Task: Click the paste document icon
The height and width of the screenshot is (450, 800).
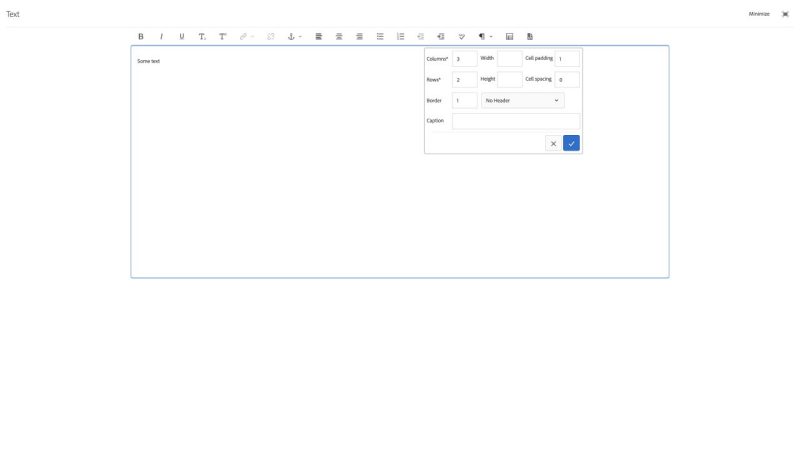Action: point(530,36)
